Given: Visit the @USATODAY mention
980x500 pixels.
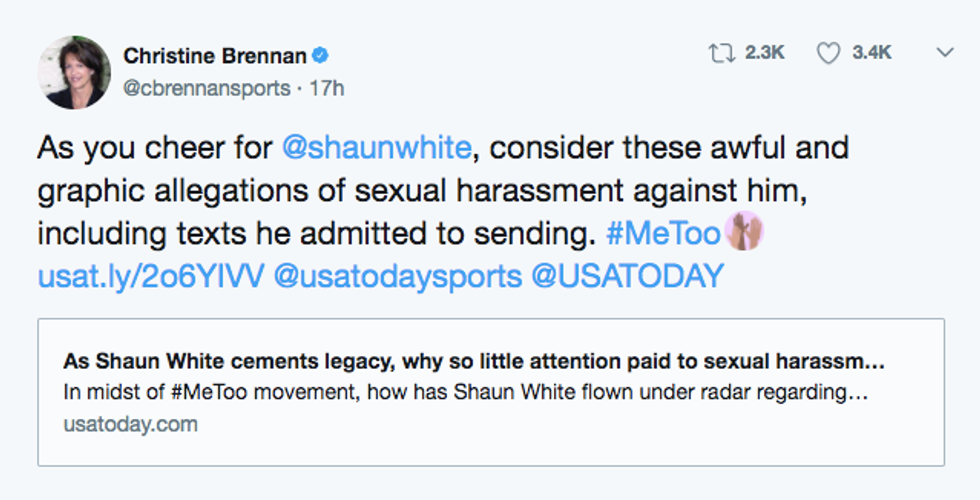Looking at the screenshot, I should [627, 277].
